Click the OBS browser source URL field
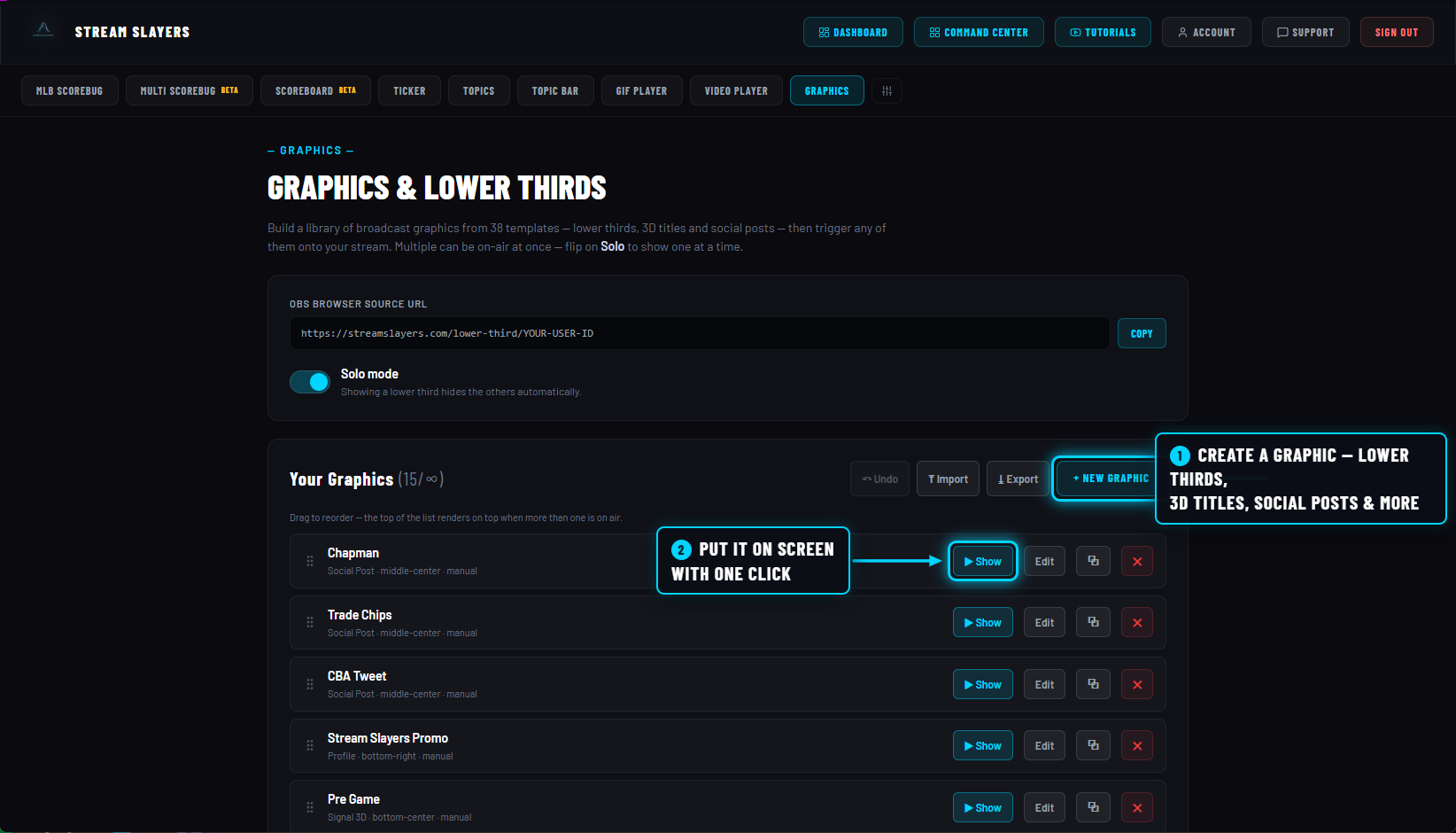This screenshot has width=1456, height=833. (x=700, y=333)
